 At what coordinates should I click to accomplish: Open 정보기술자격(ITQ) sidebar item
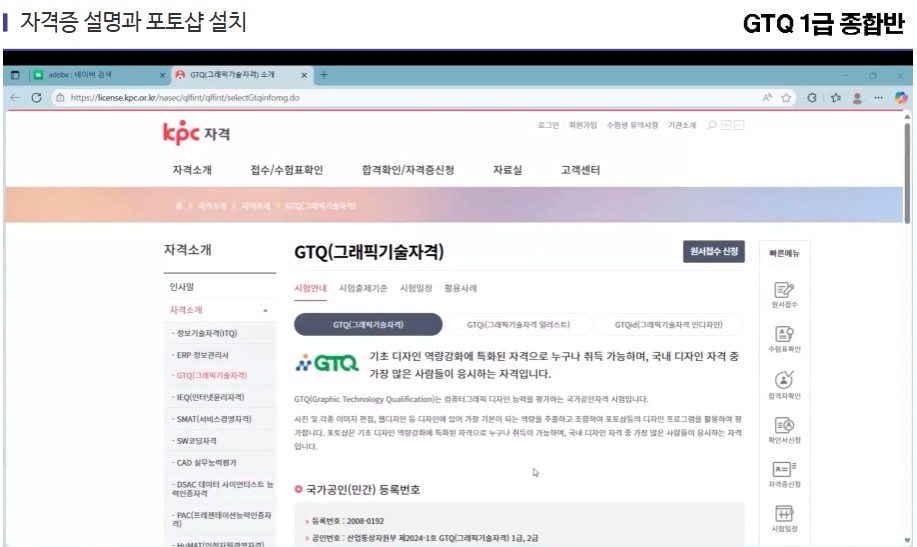[219, 333]
